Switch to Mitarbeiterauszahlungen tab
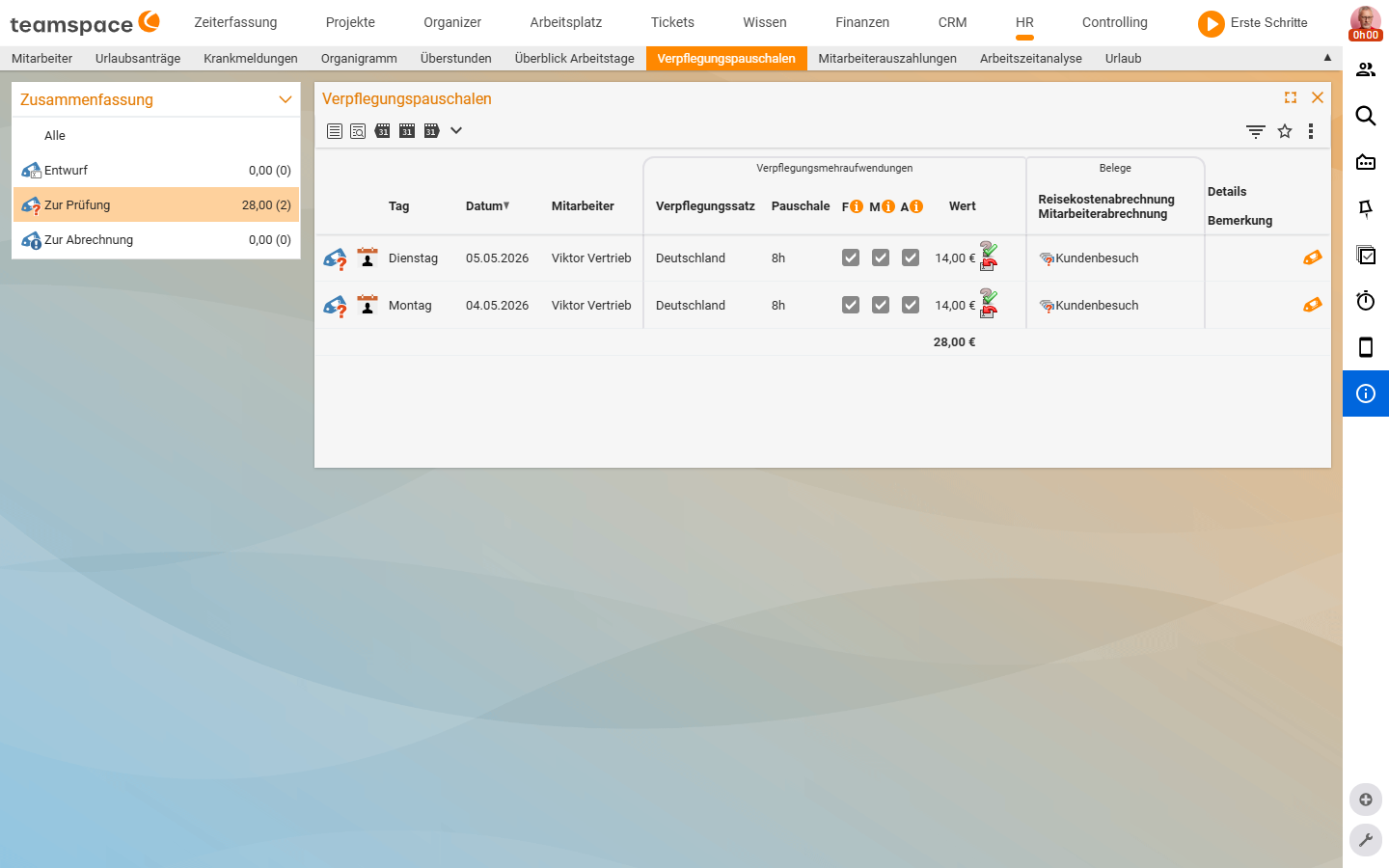Screen dimensions: 1389x868 (887, 59)
